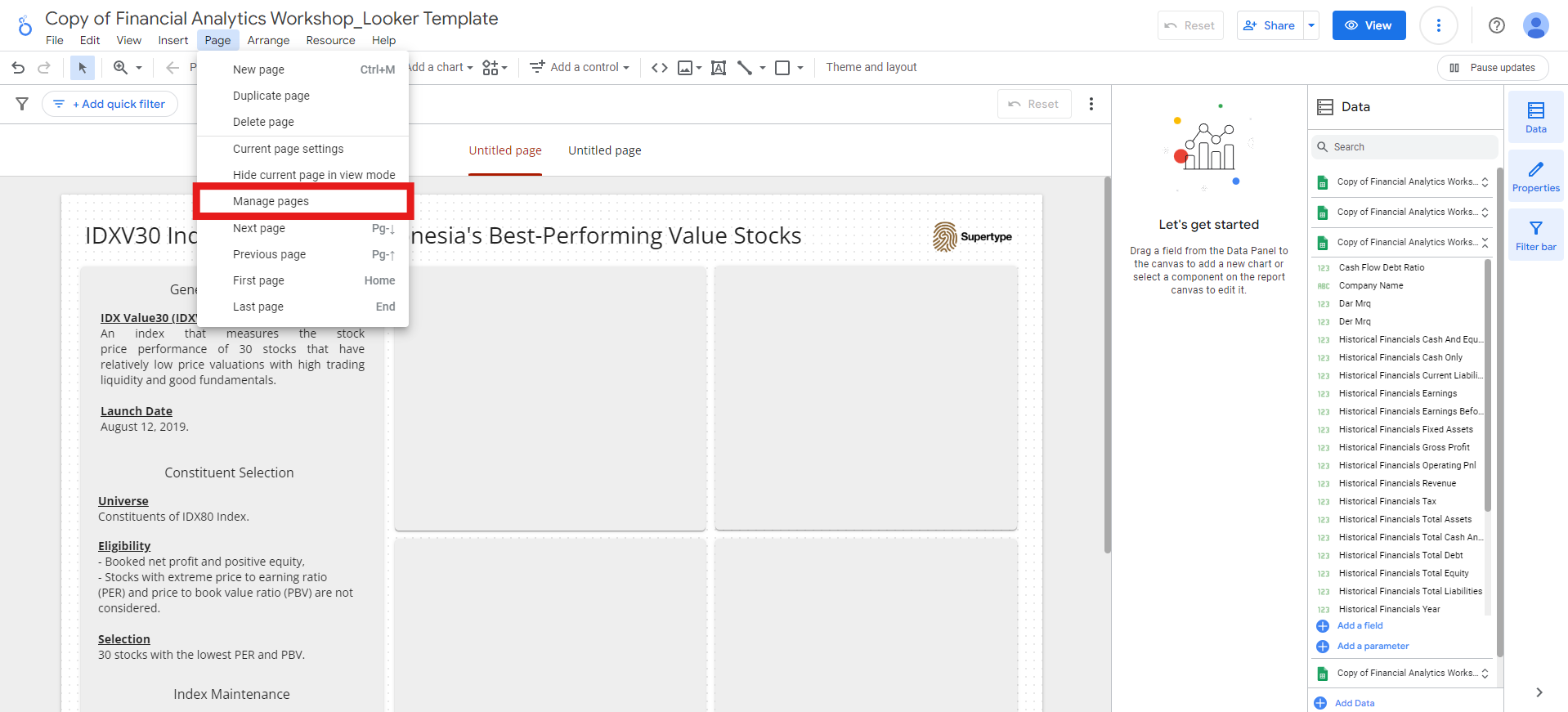
Task: Click the Add quick filter button
Action: coord(110,104)
